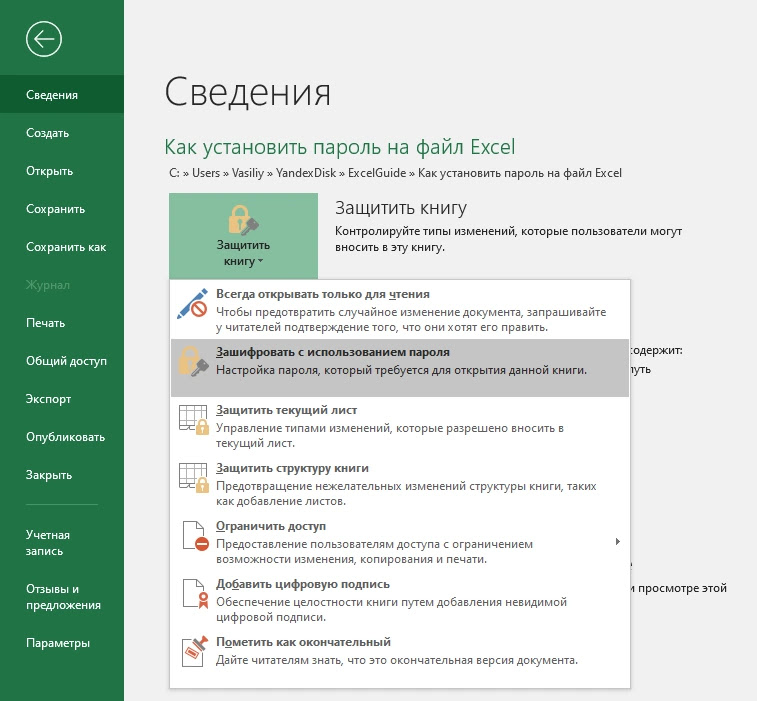Image resolution: width=757 pixels, height=701 pixels.
Task: Choose Опубликовать in the sidebar
Action: (x=62, y=437)
